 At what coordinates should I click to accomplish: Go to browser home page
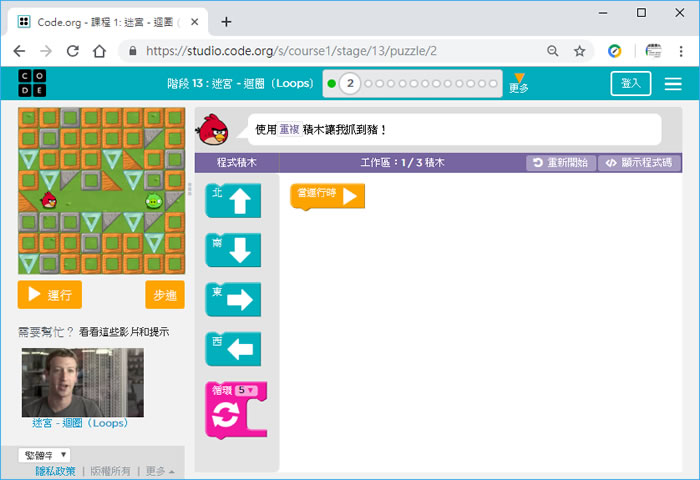pyautogui.click(x=100, y=51)
